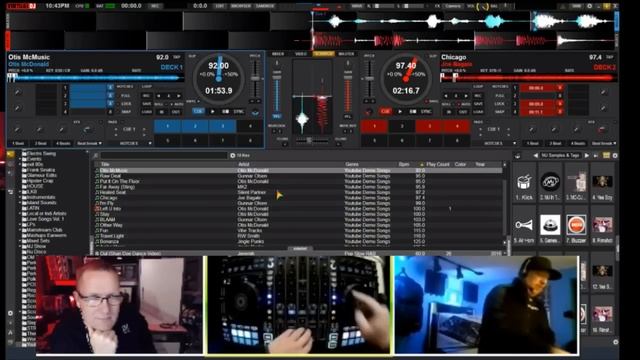Image resolution: width=640 pixels, height=360 pixels.
Task: Toggle the SNAP option on deck 1
Action: click(x=126, y=112)
